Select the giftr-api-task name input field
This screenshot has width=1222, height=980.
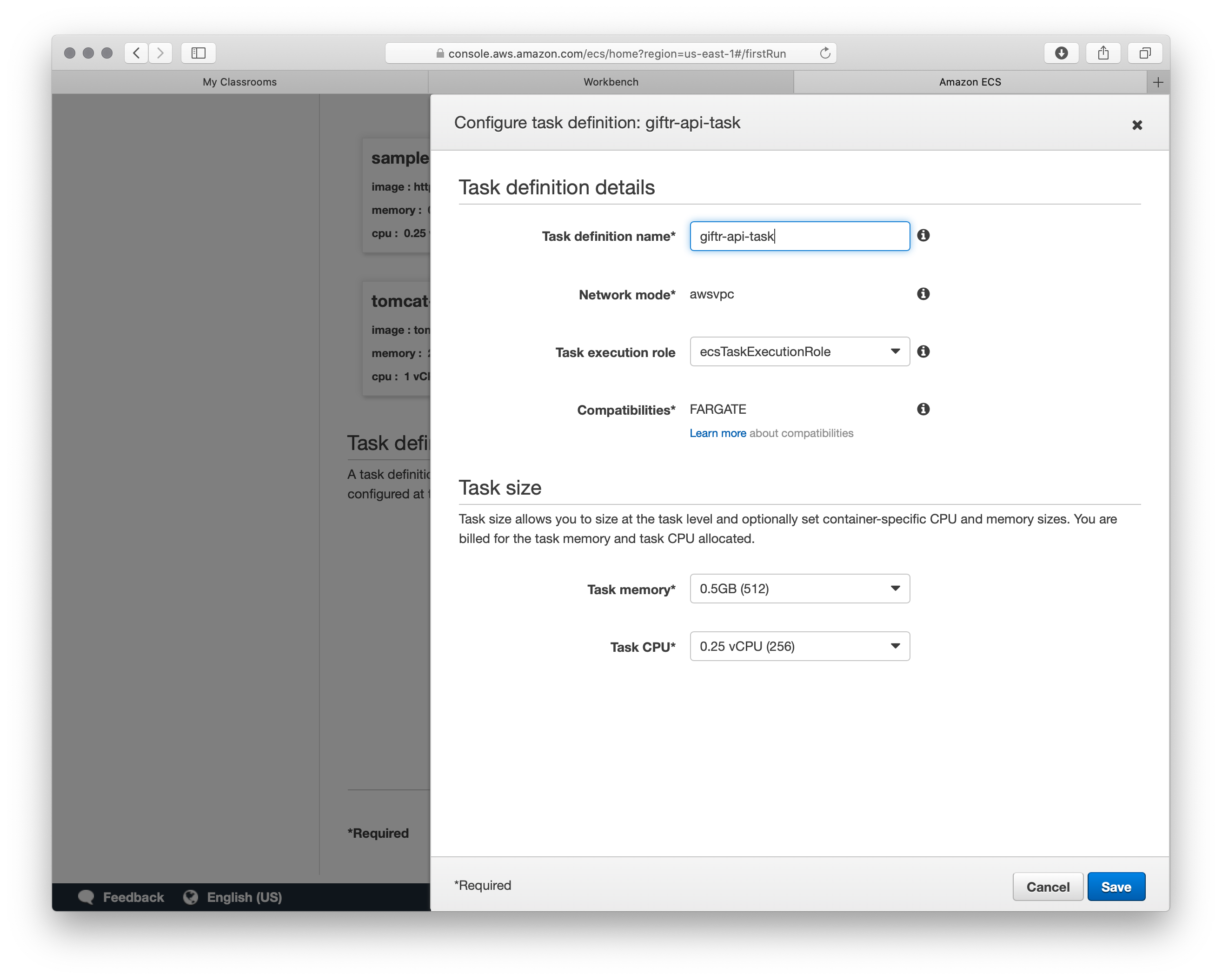tap(799, 236)
